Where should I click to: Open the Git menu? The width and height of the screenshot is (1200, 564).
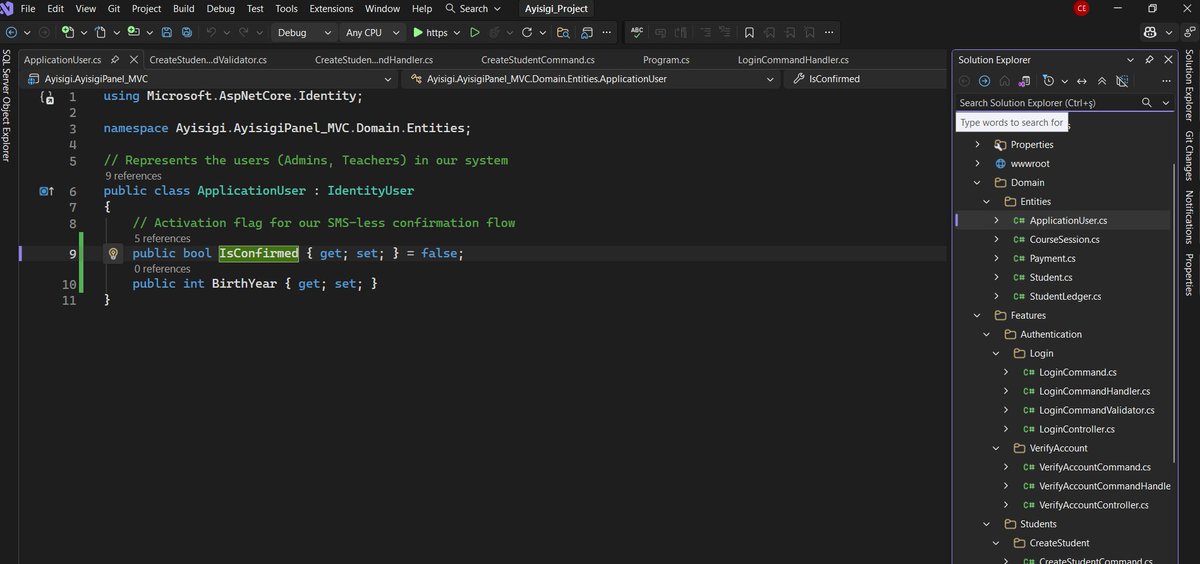[114, 8]
